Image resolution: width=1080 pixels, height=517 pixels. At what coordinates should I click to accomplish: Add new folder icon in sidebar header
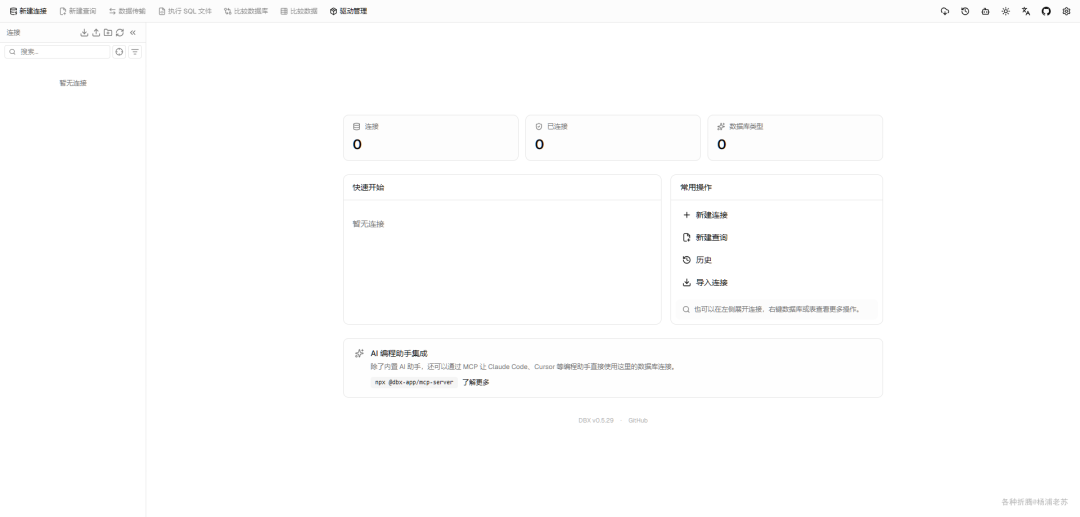tap(108, 32)
